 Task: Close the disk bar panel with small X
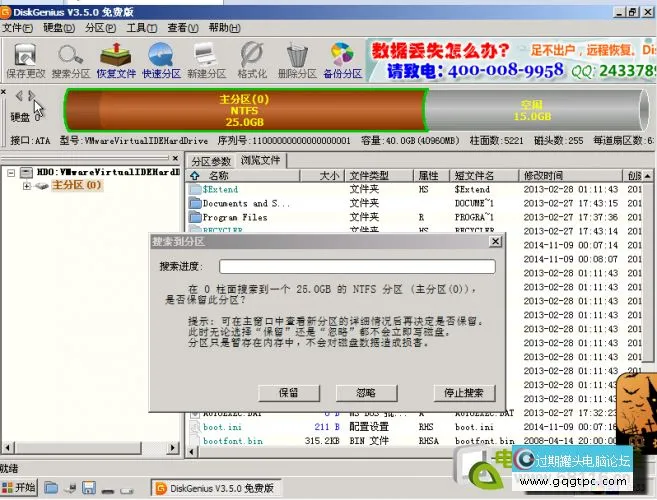click(3, 92)
